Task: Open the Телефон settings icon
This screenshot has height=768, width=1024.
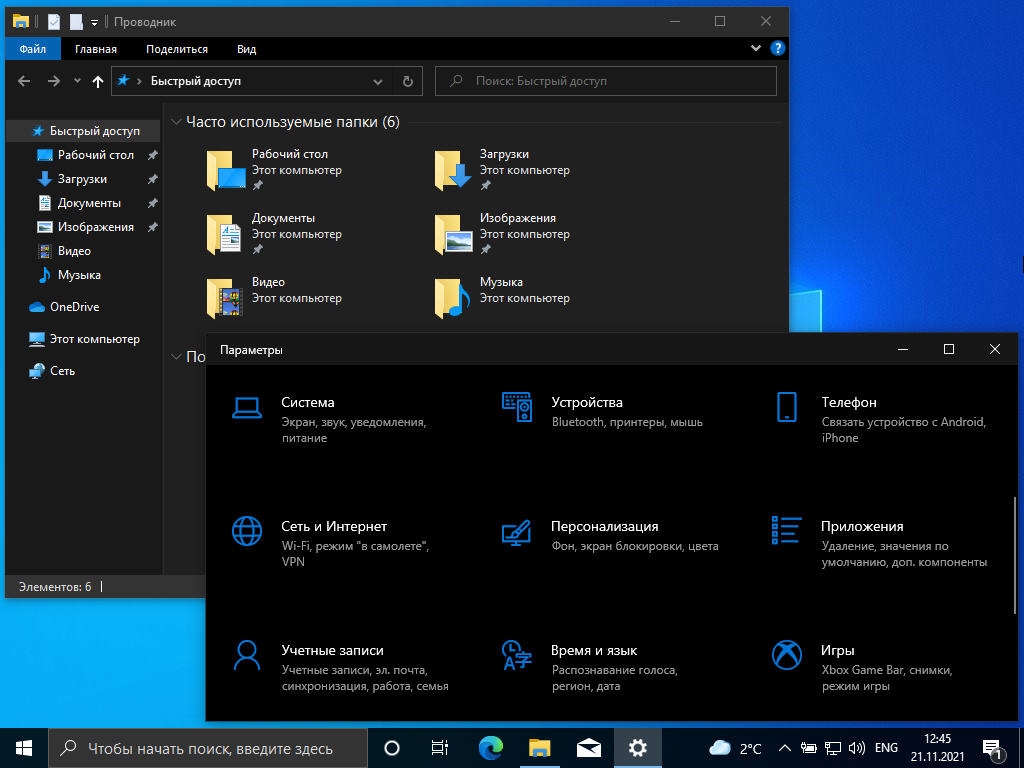Action: tap(787, 407)
